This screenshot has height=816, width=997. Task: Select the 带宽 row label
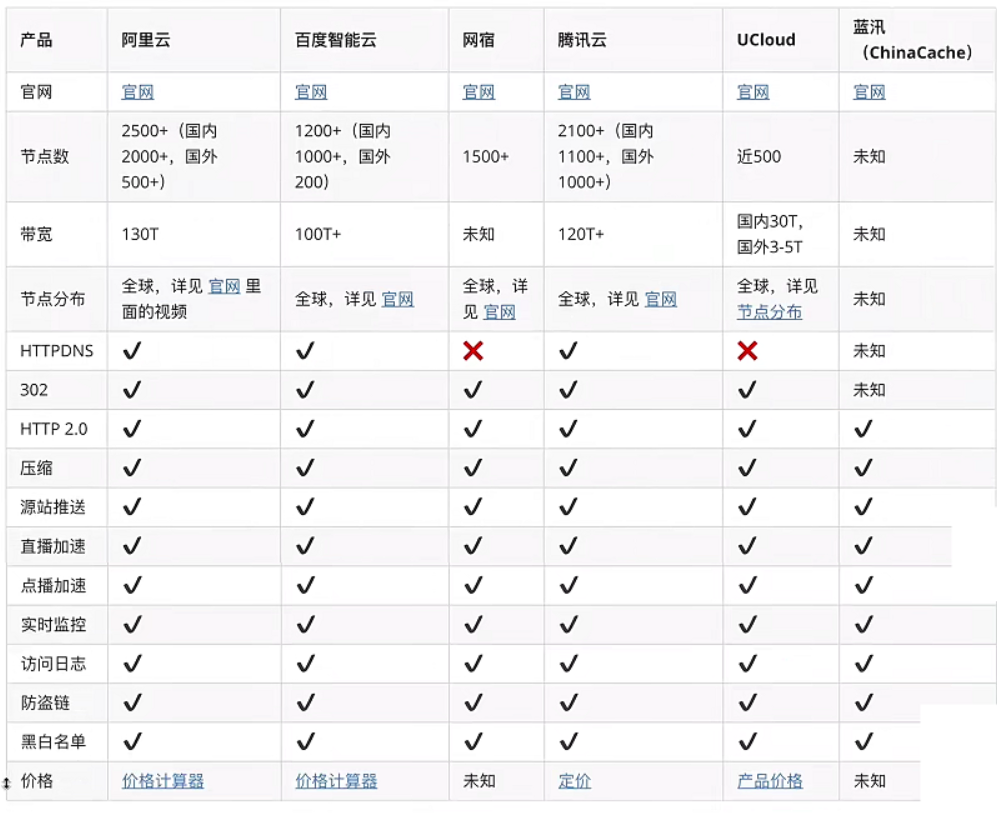tap(36, 234)
